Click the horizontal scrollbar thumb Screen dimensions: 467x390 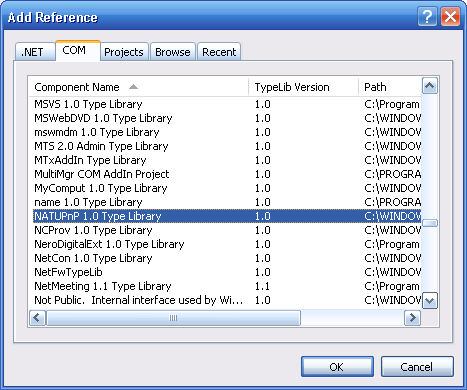[x=173, y=318]
